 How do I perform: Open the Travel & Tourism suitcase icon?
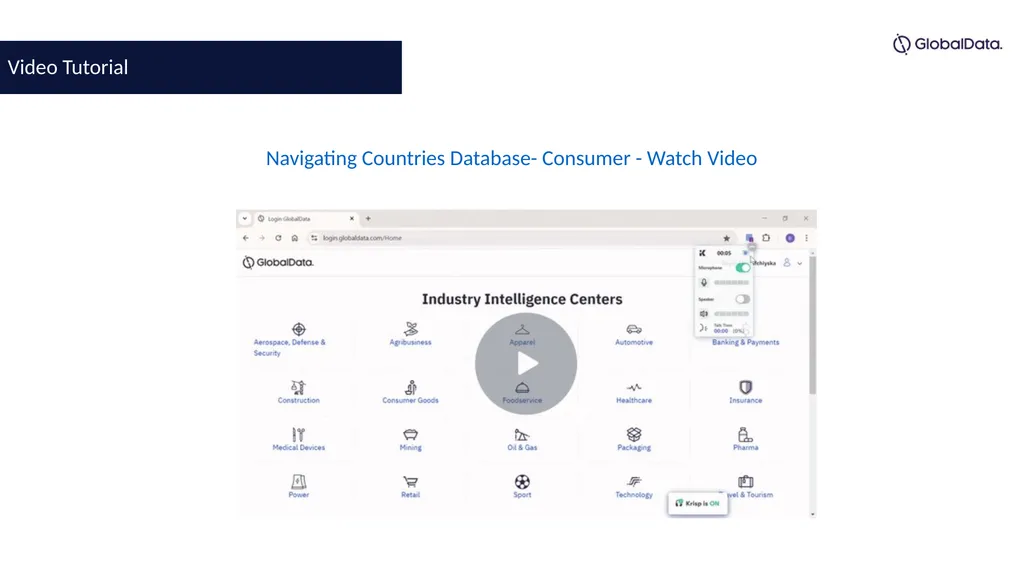click(x=745, y=482)
